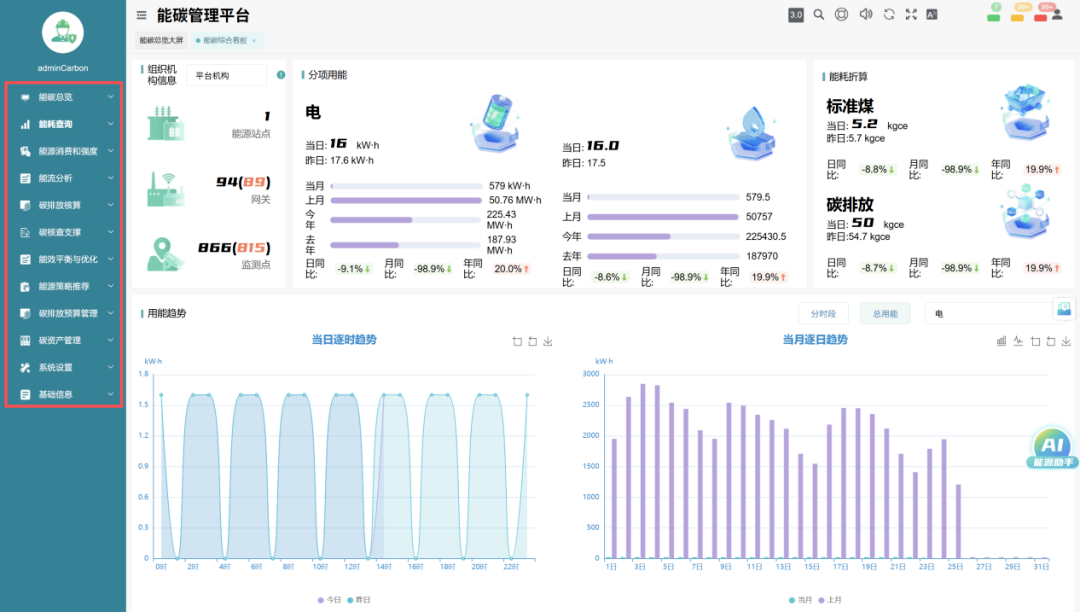Switch 当月逐日趋势 to bar chart icon
This screenshot has width=1080, height=612.
coord(1001,341)
